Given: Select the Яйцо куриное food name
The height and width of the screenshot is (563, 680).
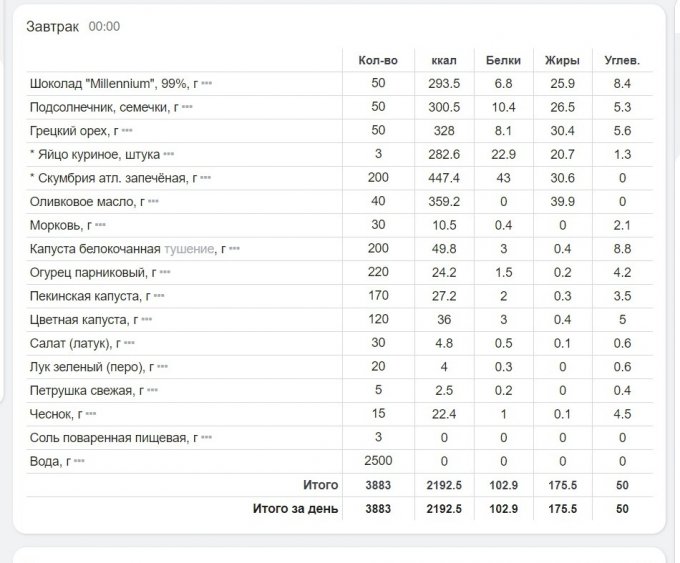Looking at the screenshot, I should tap(95, 154).
